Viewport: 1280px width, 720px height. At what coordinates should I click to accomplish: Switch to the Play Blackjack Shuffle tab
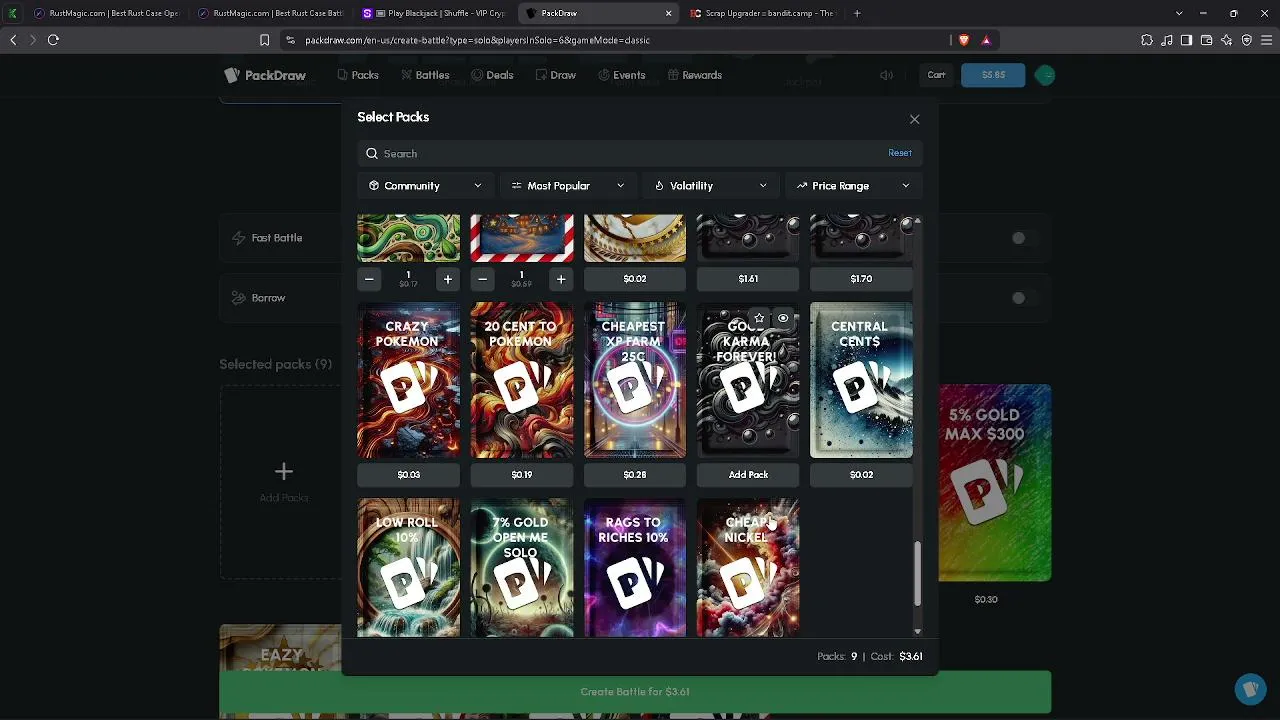[x=436, y=13]
